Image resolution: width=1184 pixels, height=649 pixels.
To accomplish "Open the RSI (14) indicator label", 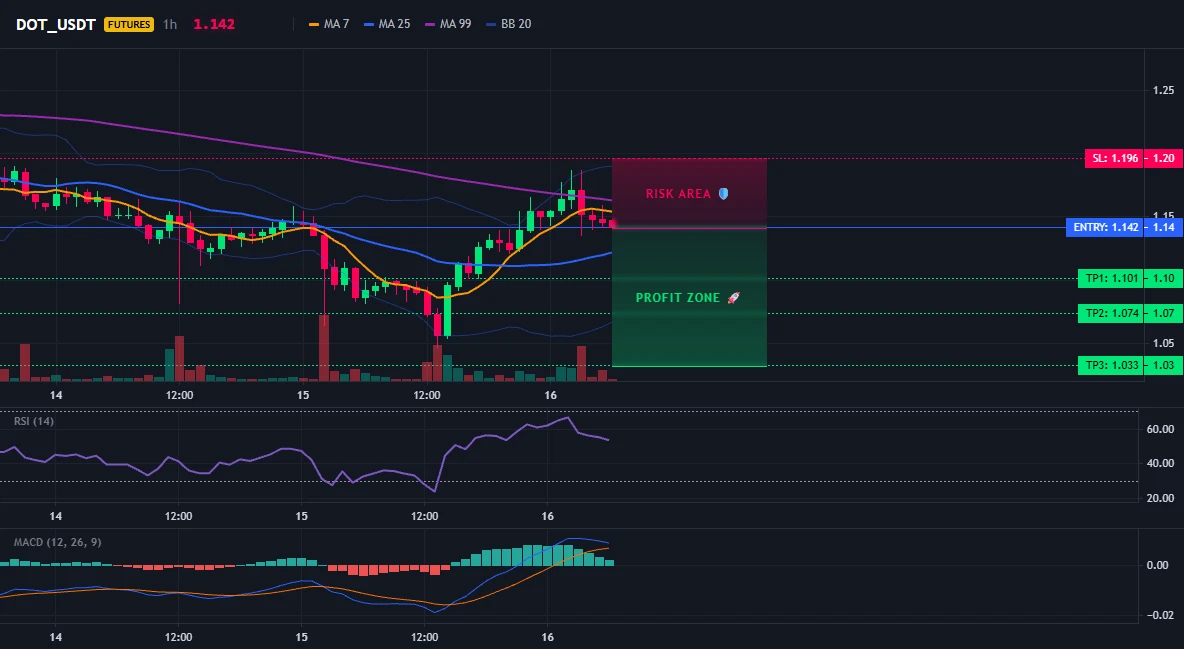I will [34, 421].
